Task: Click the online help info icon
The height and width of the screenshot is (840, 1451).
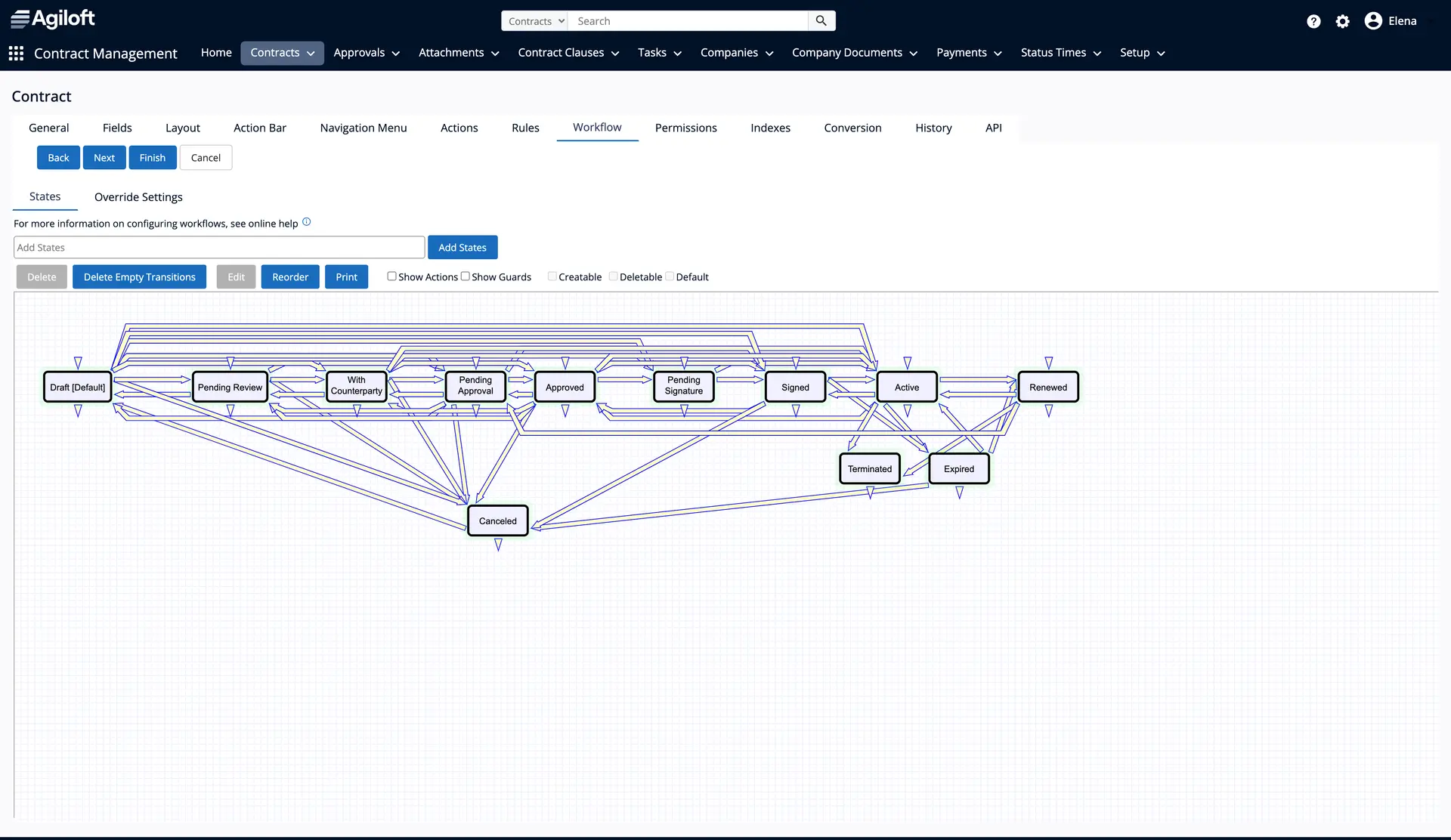Action: click(x=306, y=222)
